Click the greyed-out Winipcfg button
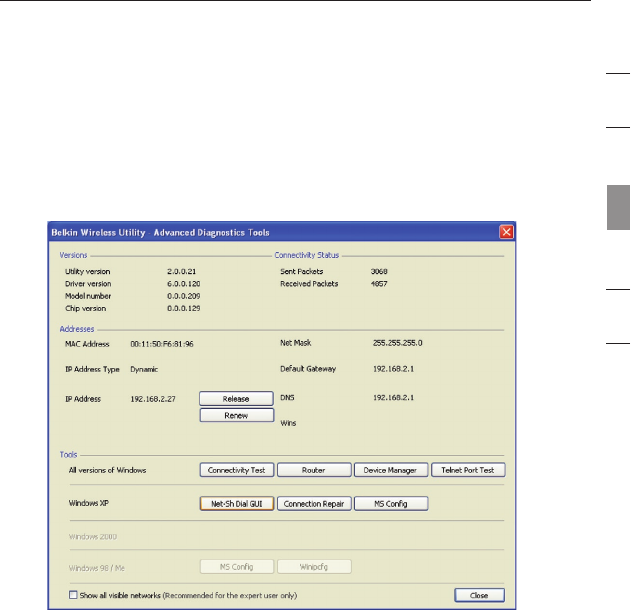 coord(313,566)
